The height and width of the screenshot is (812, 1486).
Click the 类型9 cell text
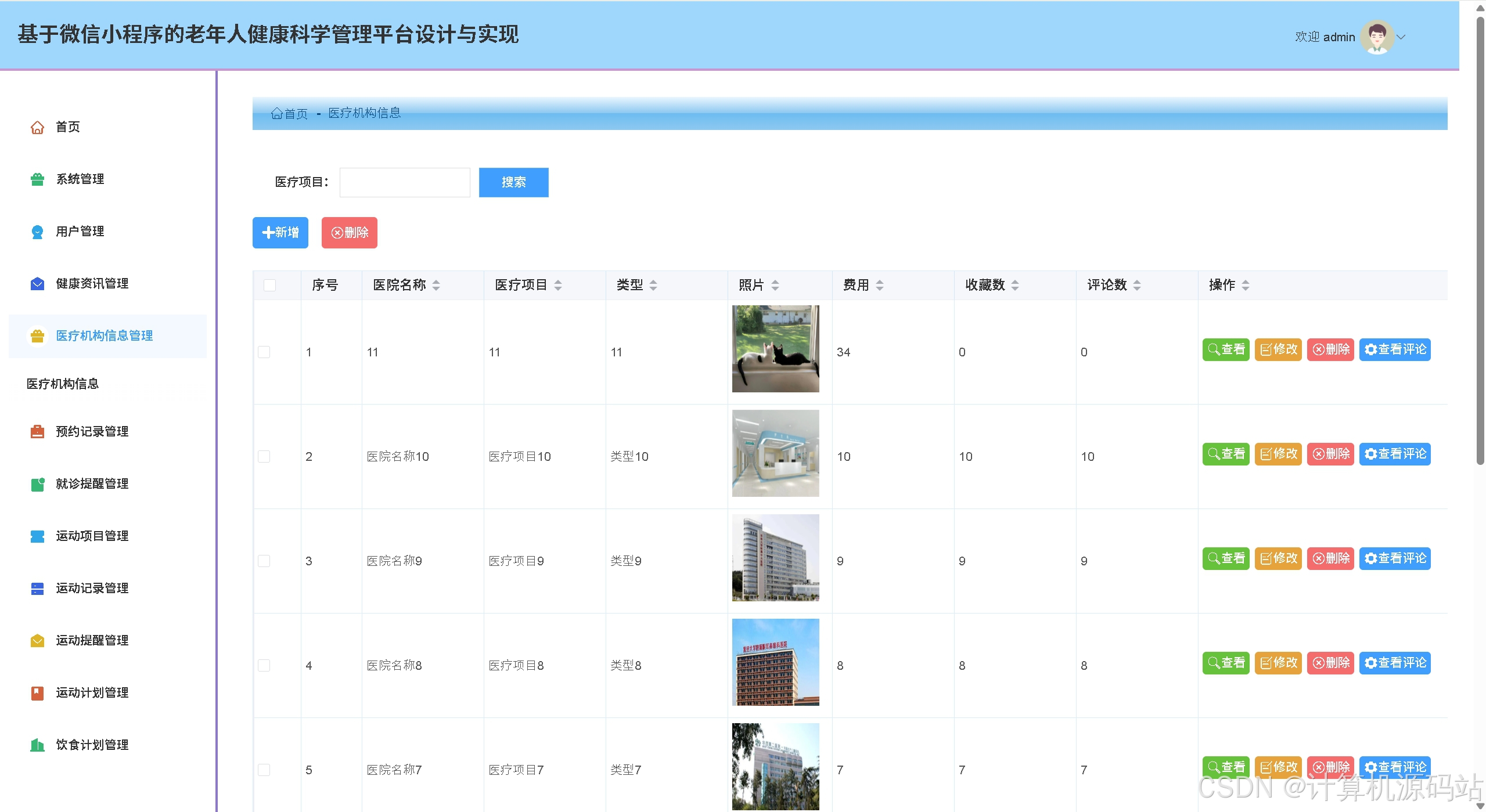[x=626, y=561]
